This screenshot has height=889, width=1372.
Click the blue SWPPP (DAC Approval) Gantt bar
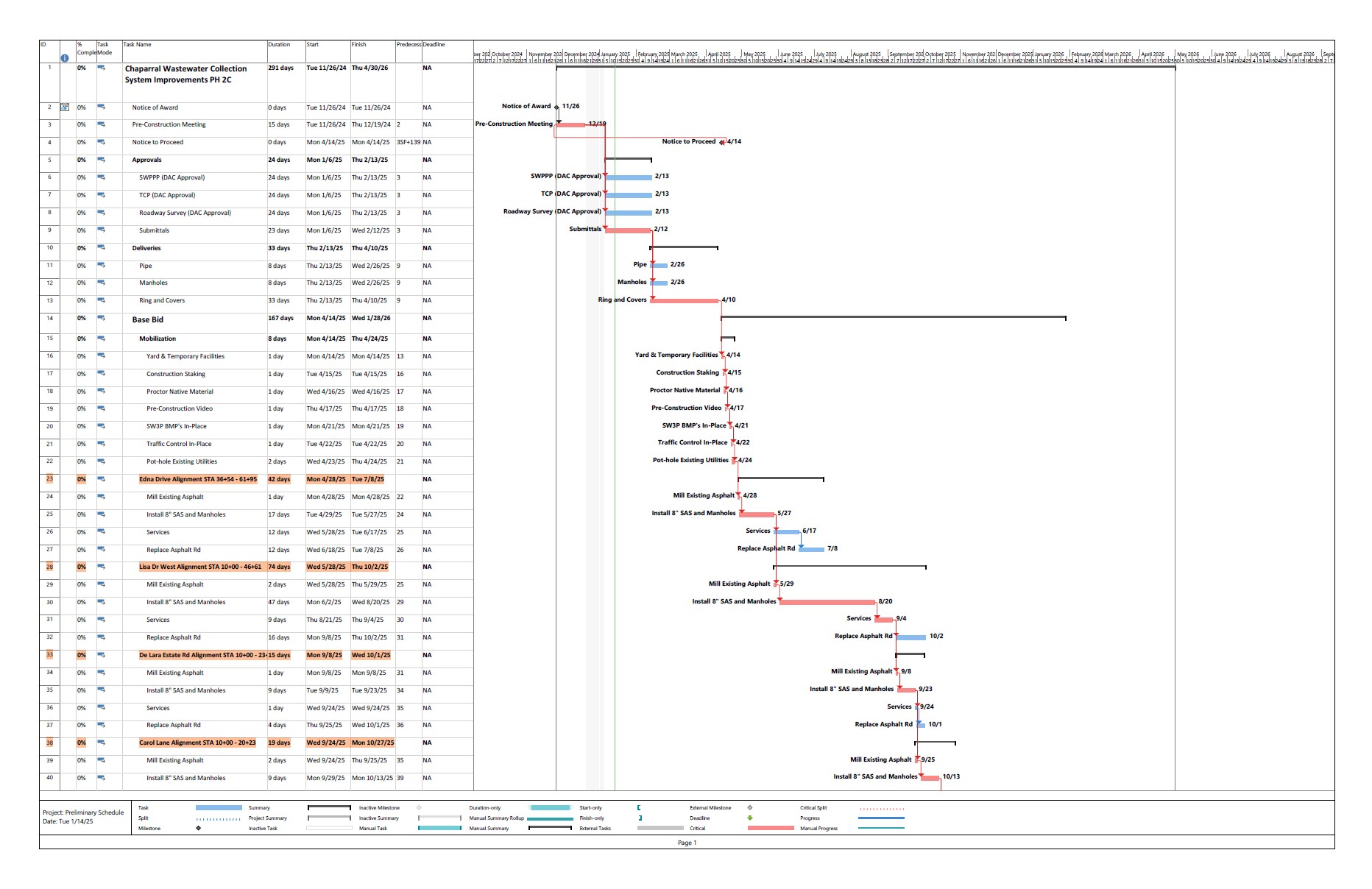click(629, 177)
